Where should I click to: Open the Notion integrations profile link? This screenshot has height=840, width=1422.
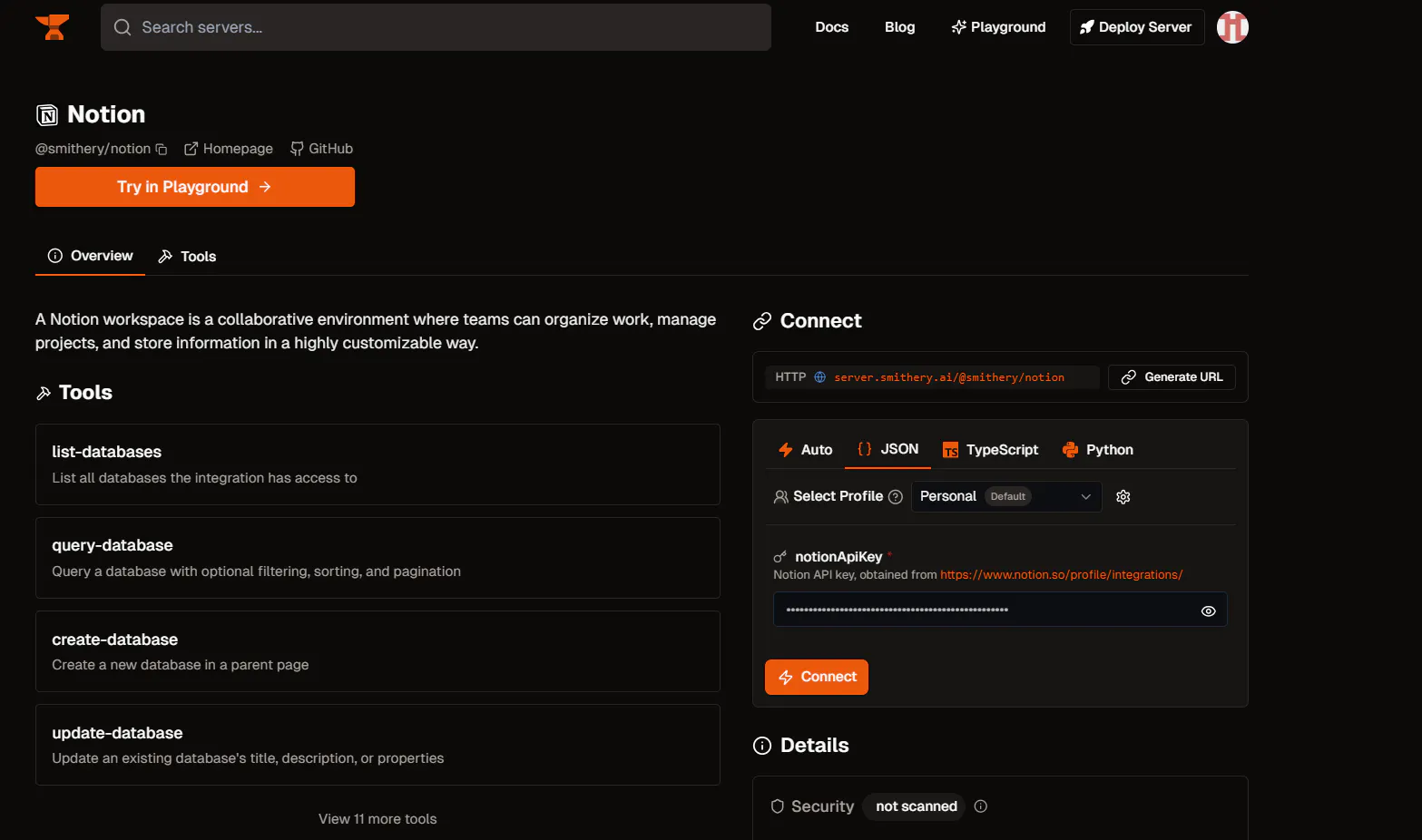tap(1062, 575)
